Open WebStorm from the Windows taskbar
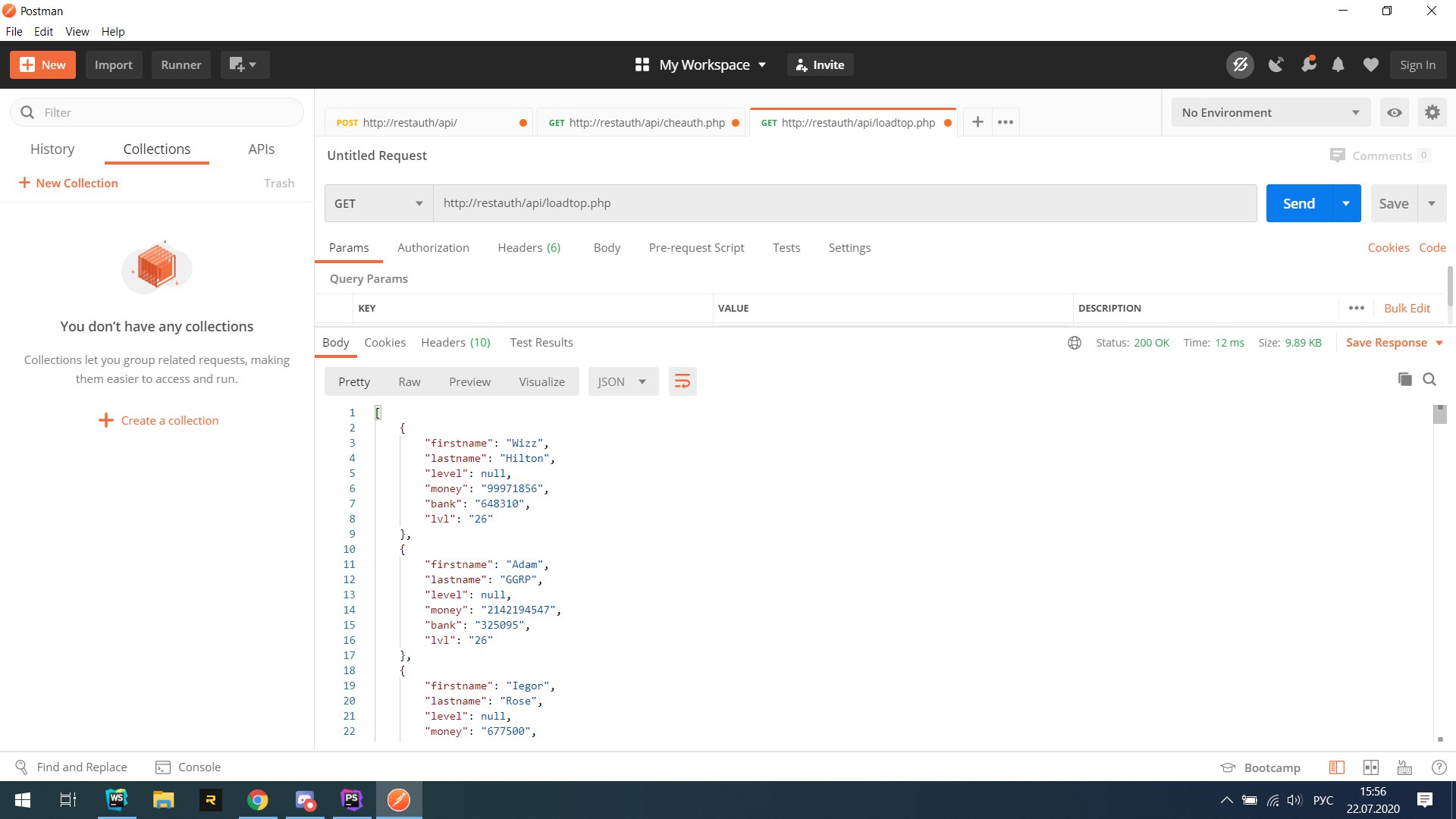The height and width of the screenshot is (819, 1456). click(117, 800)
